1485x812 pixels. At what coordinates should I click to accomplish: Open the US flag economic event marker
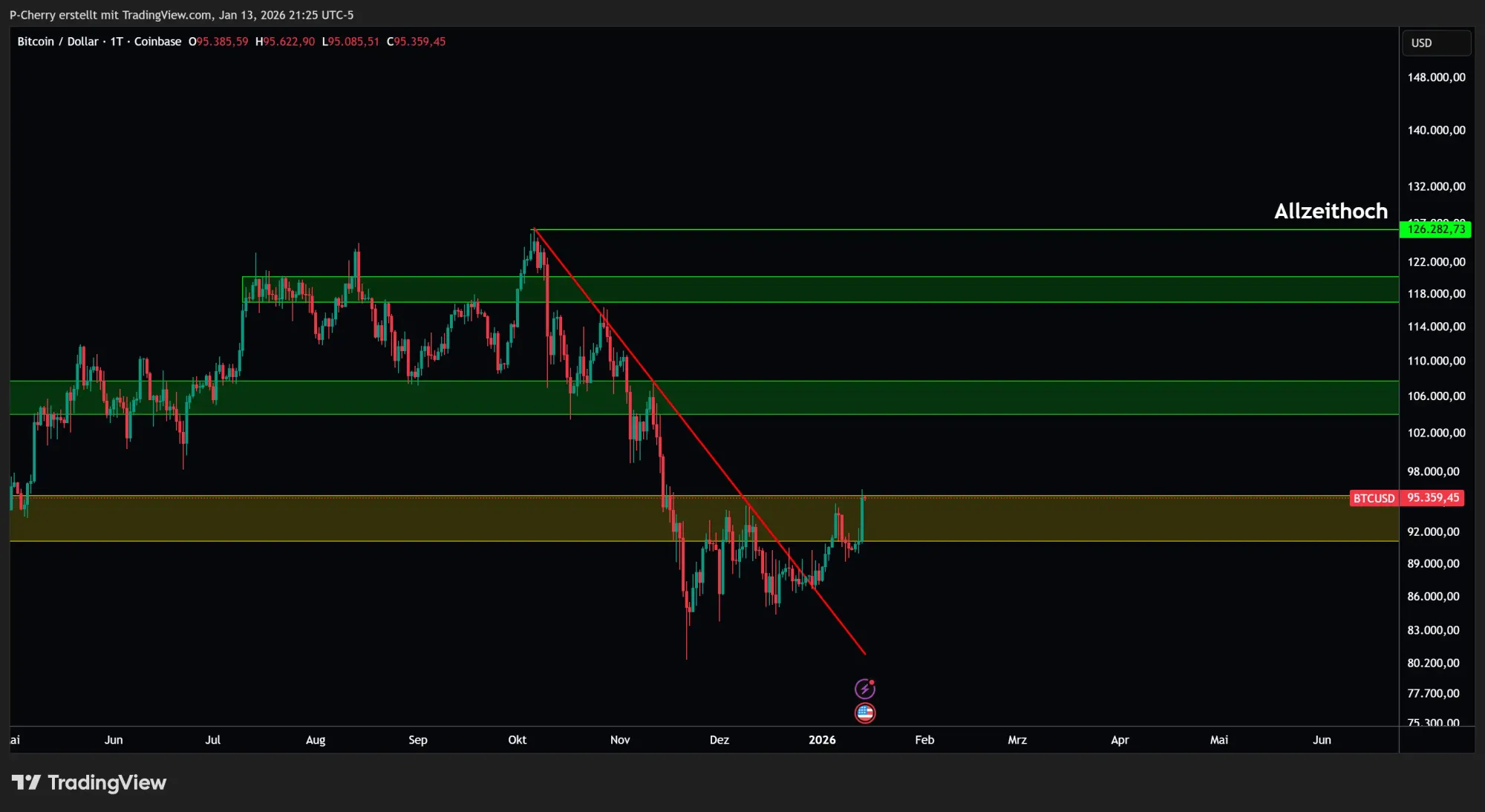tap(866, 713)
